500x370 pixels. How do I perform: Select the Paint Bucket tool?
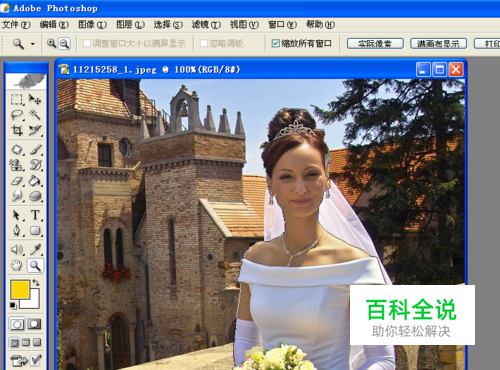click(x=35, y=180)
